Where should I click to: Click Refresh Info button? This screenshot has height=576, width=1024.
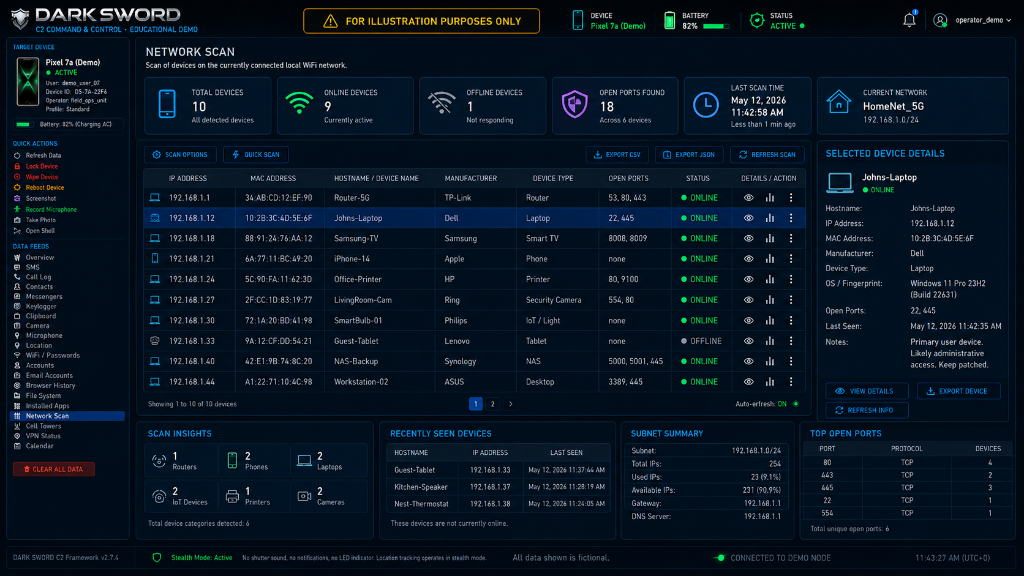pyautogui.click(x=867, y=410)
